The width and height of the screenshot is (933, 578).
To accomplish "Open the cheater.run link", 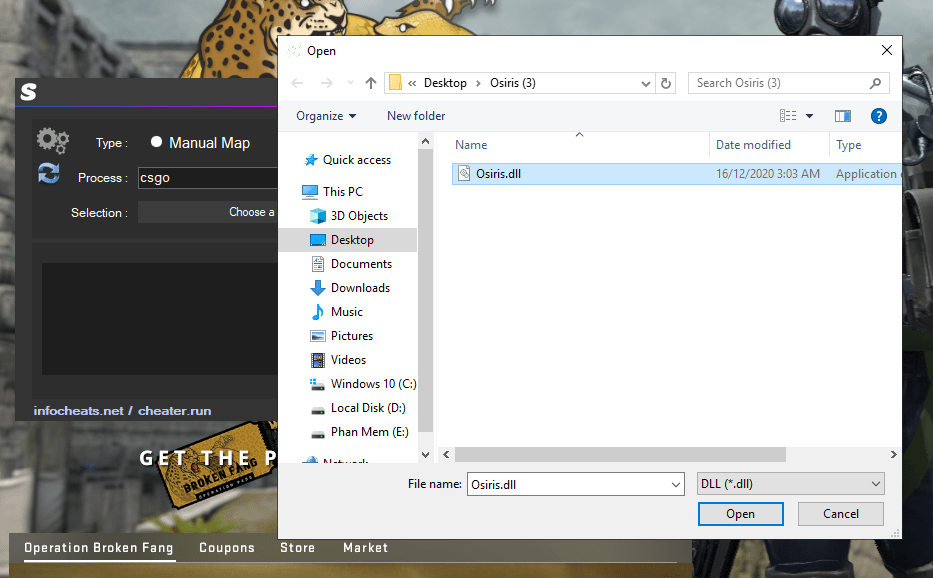I will tap(174, 411).
